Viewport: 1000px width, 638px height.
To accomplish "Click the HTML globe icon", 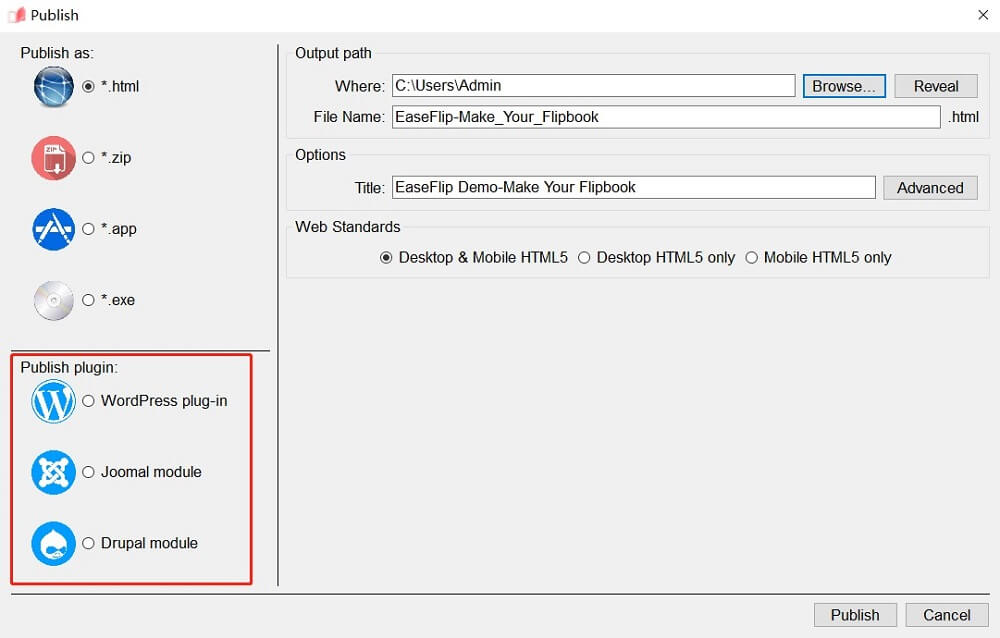I will pos(54,87).
